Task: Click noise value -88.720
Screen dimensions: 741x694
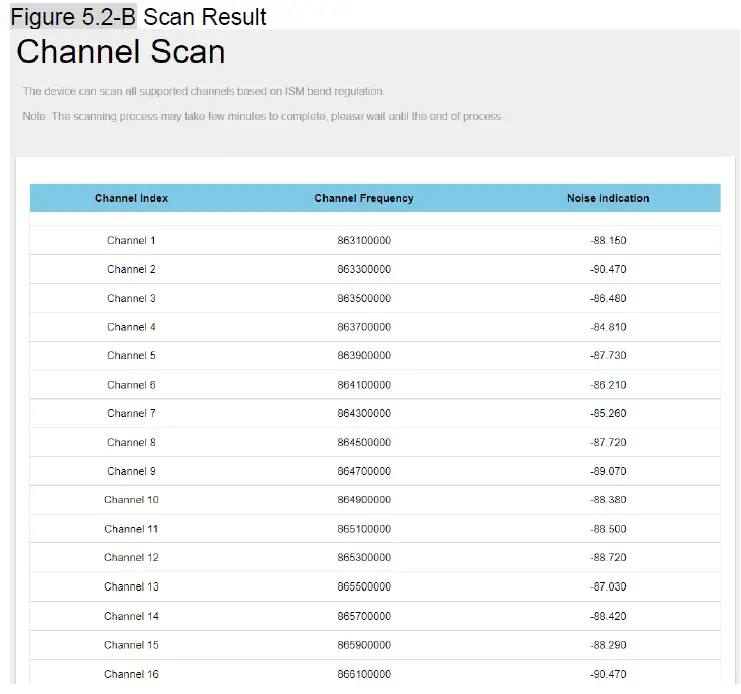Action: coord(608,557)
